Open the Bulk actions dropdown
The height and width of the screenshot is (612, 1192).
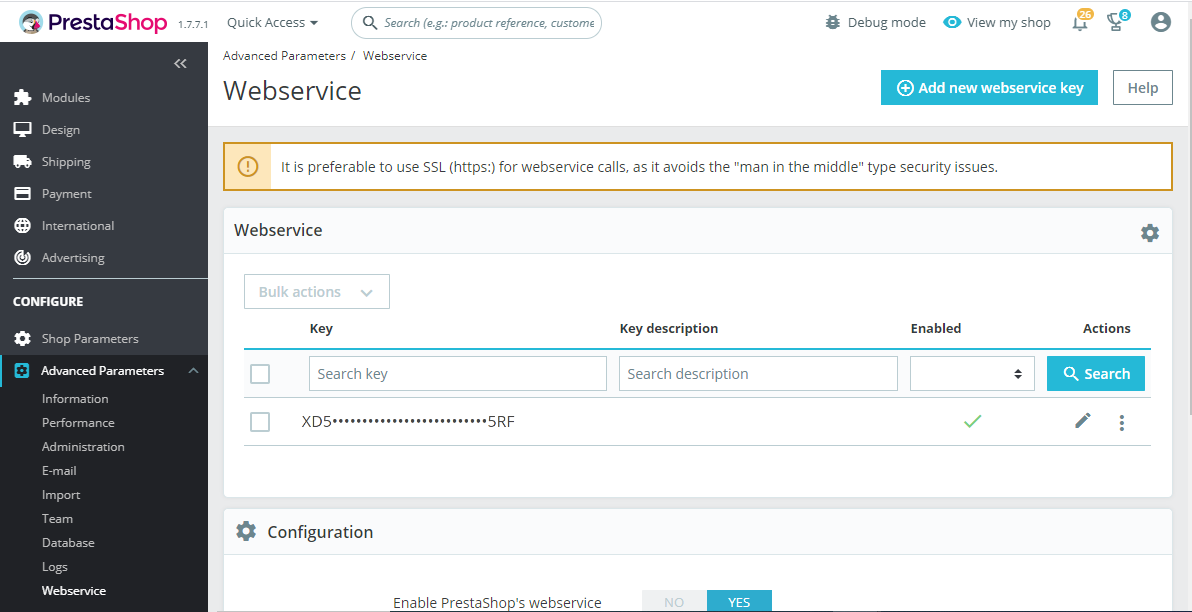[x=317, y=292]
